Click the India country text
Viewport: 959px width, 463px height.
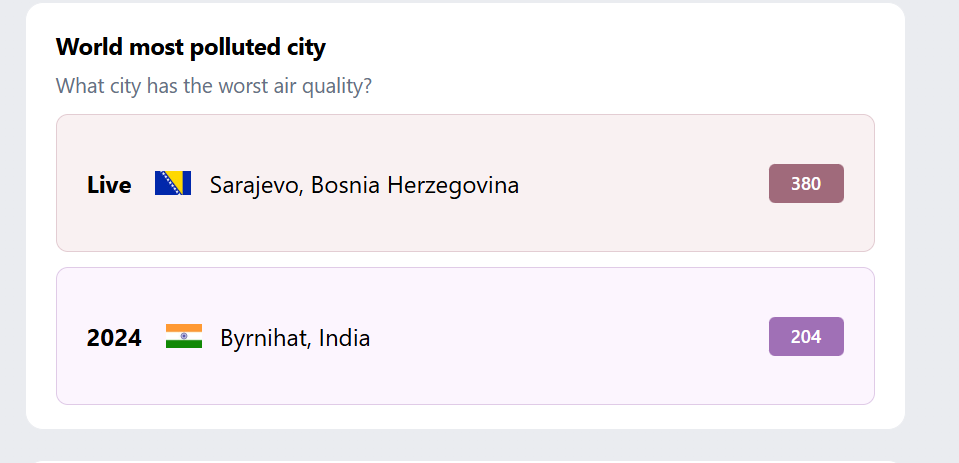[x=345, y=338]
